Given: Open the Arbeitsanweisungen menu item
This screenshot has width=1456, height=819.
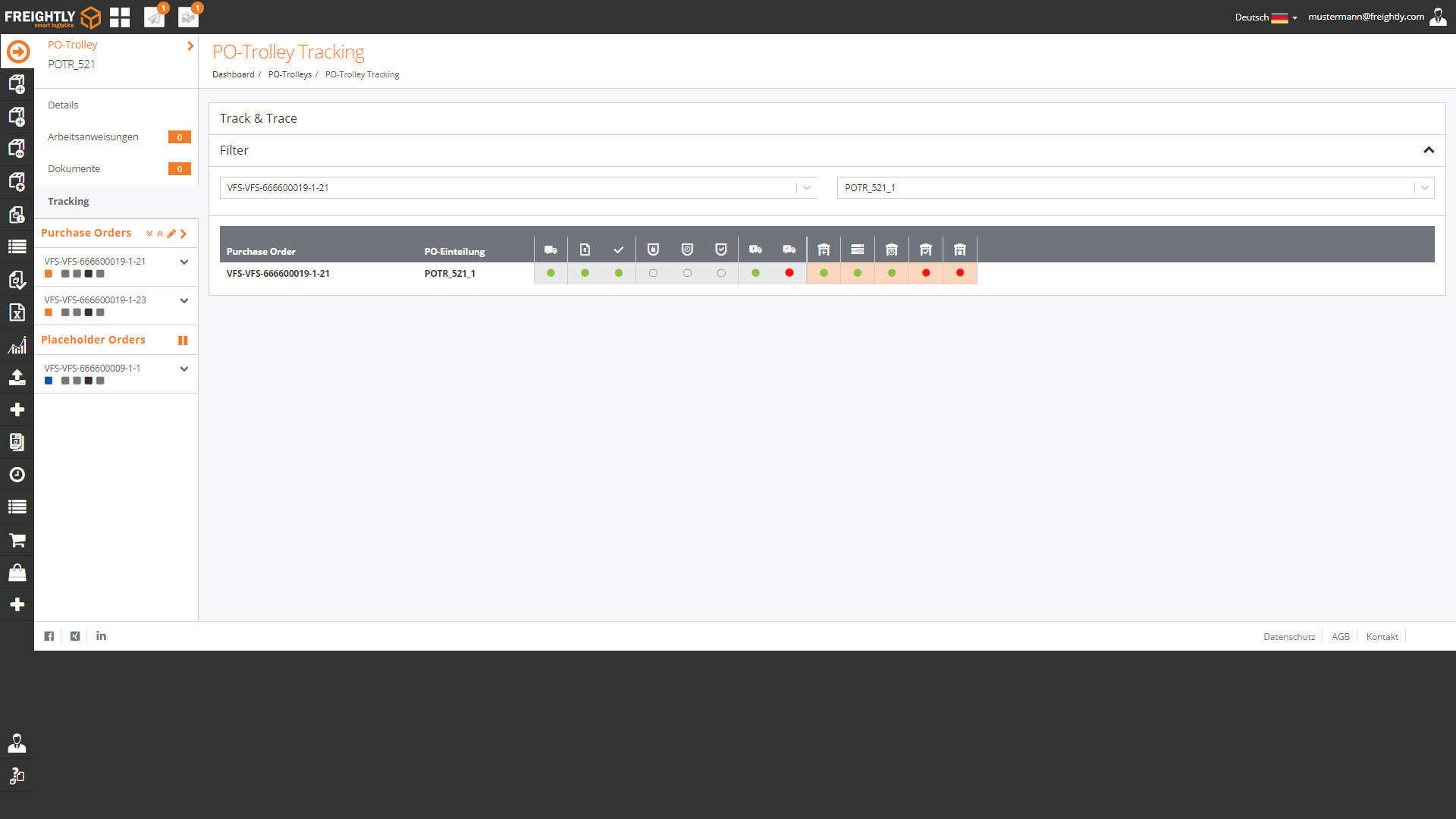Looking at the screenshot, I should coord(116,137).
